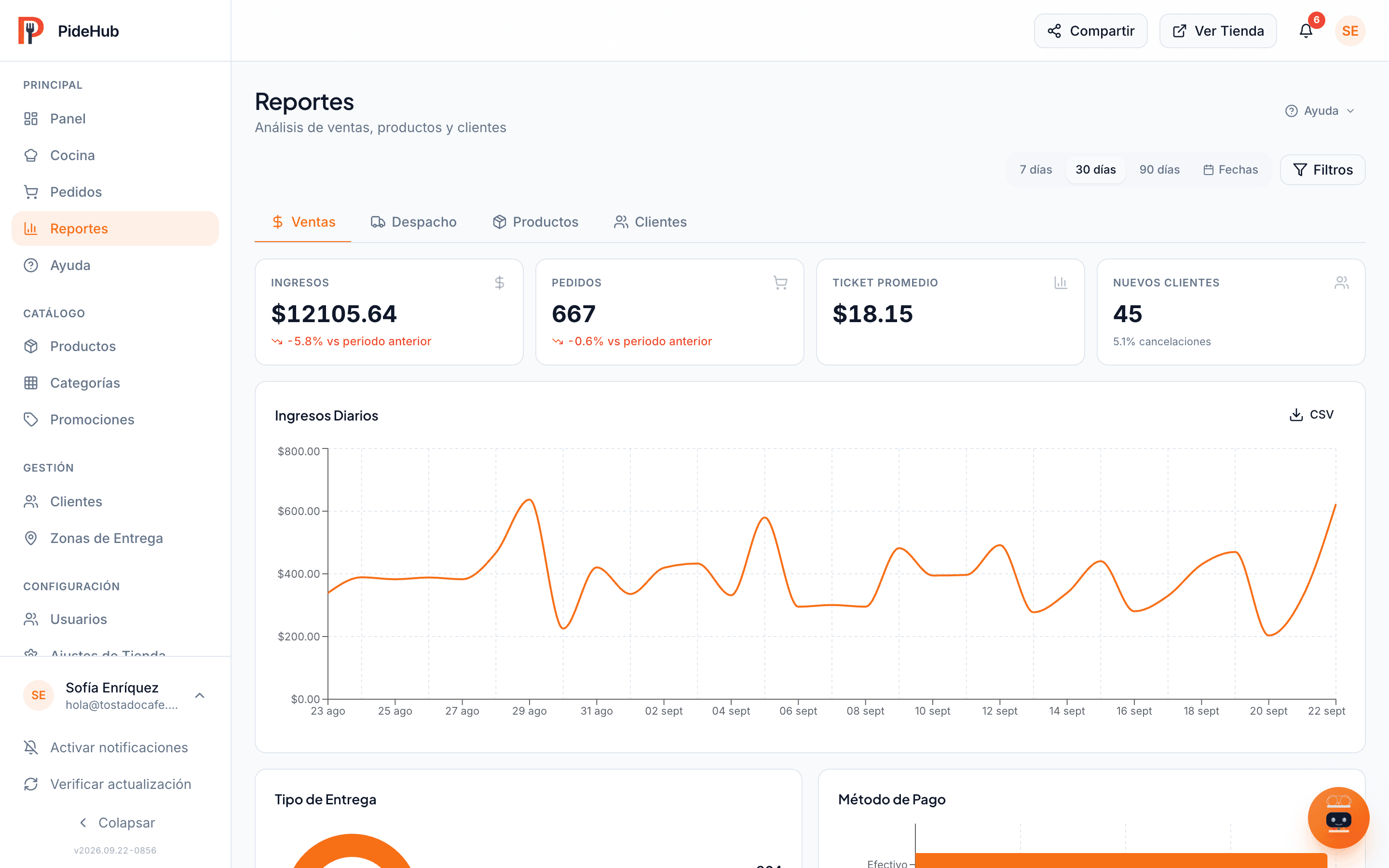Viewport: 1389px width, 868px height.
Task: Click the hola@tostadocafe email text
Action: click(122, 705)
